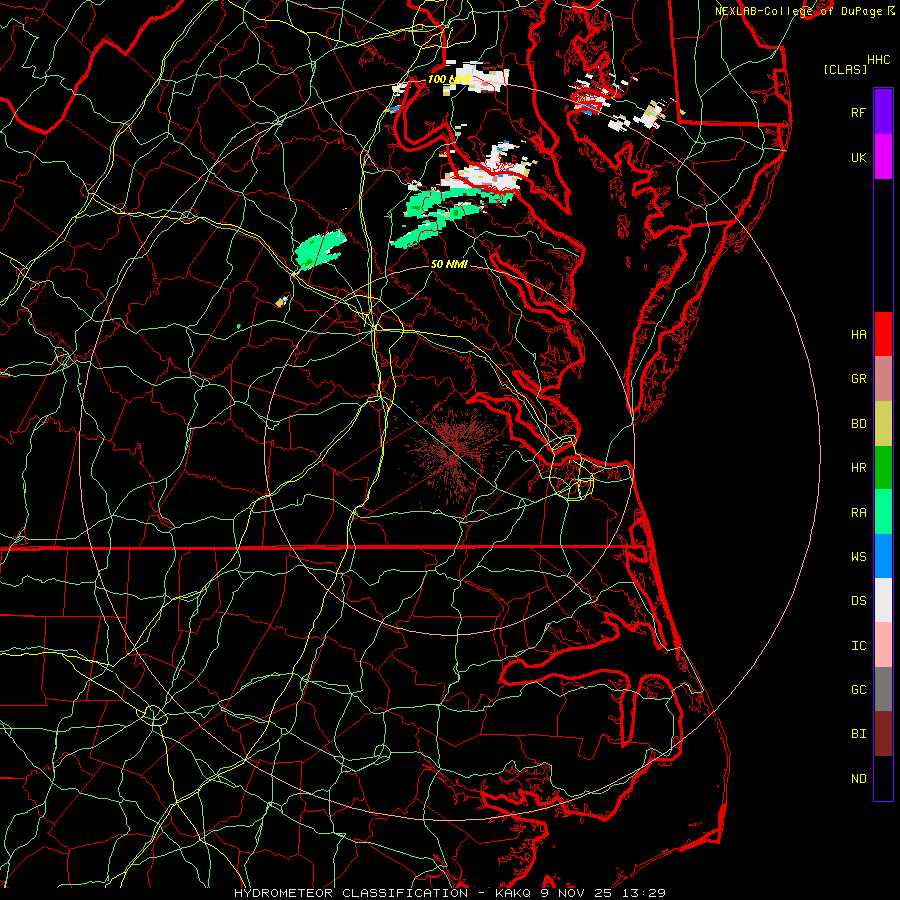900x900 pixels.
Task: Click the "[CLAS]" label
Action: 845,70
